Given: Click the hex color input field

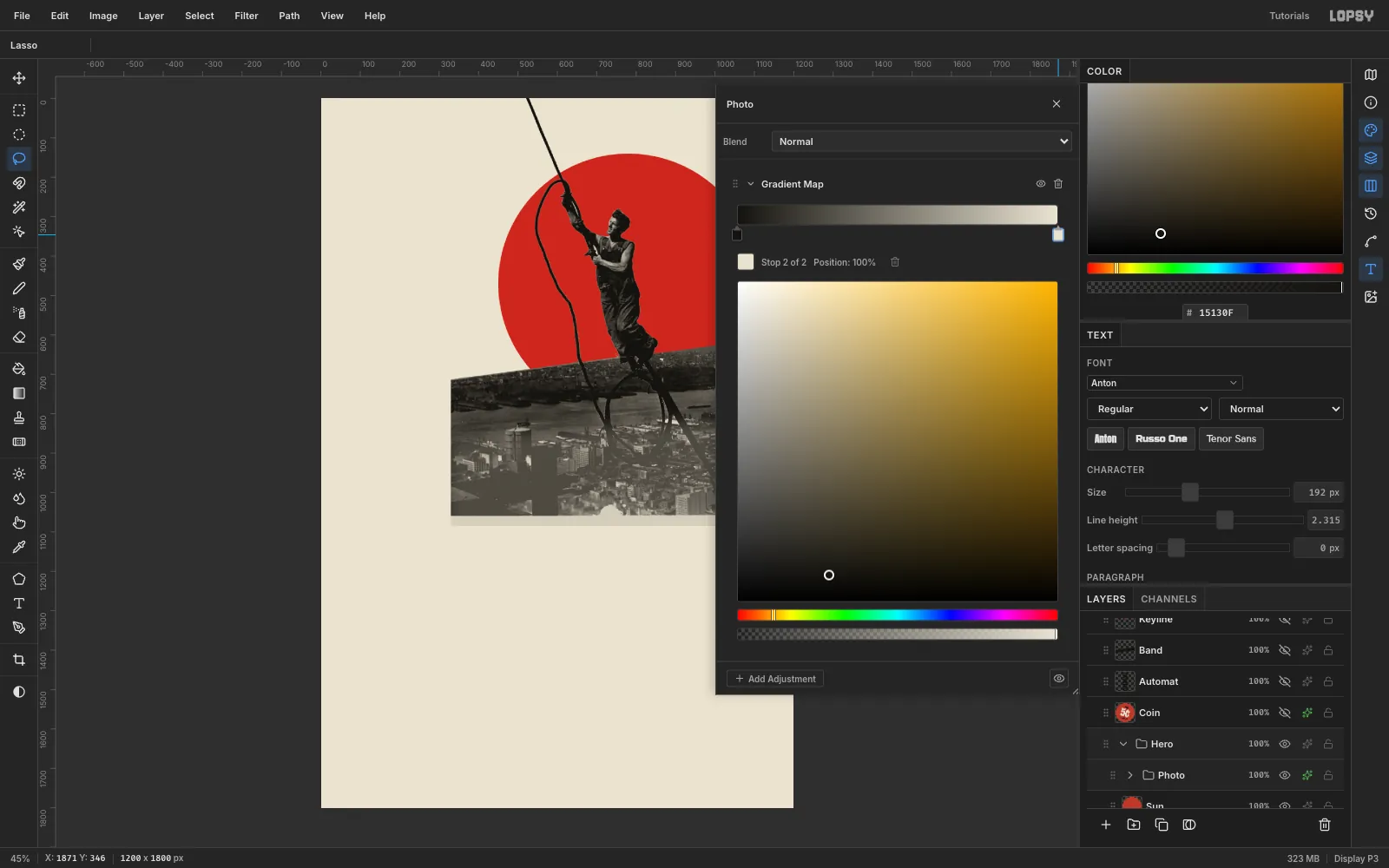Looking at the screenshot, I should [x=1215, y=312].
